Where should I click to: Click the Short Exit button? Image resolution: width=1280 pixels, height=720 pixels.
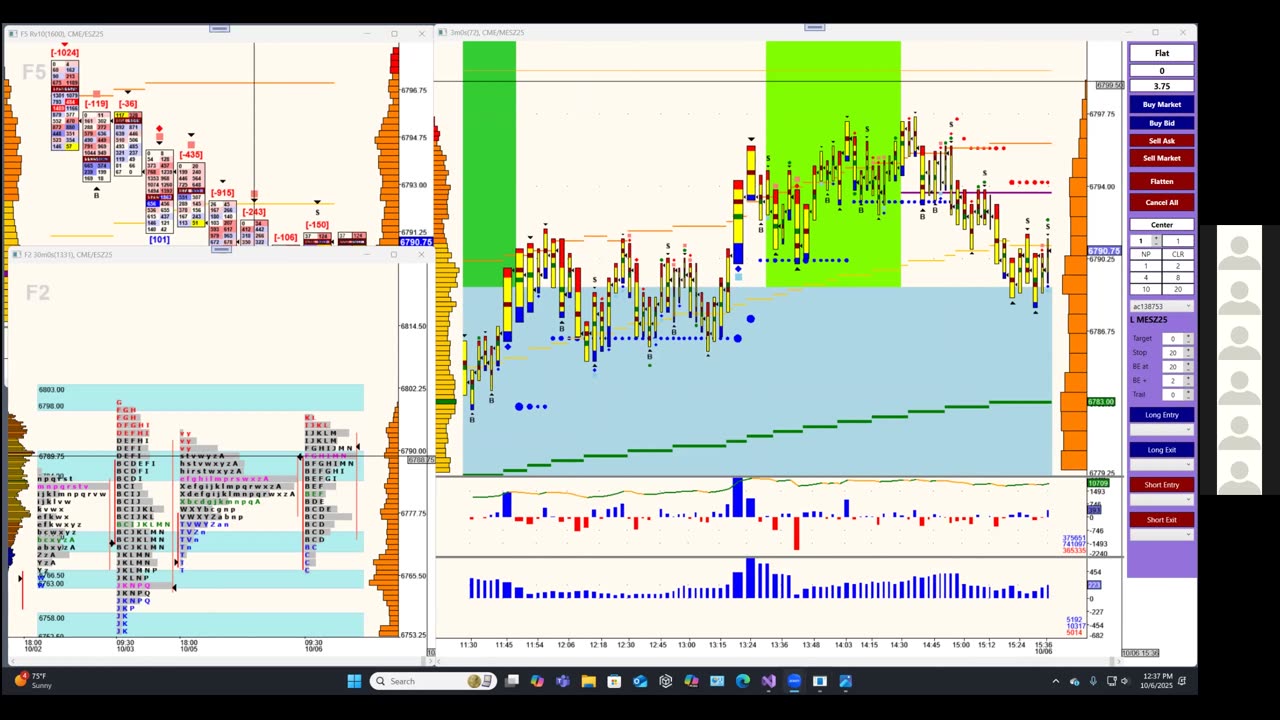pos(1161,520)
